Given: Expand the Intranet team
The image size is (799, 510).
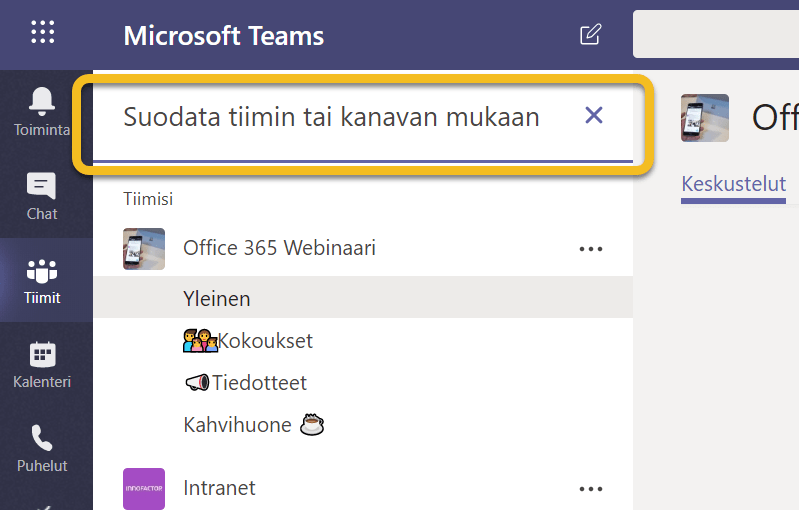Looking at the screenshot, I should coord(219,488).
